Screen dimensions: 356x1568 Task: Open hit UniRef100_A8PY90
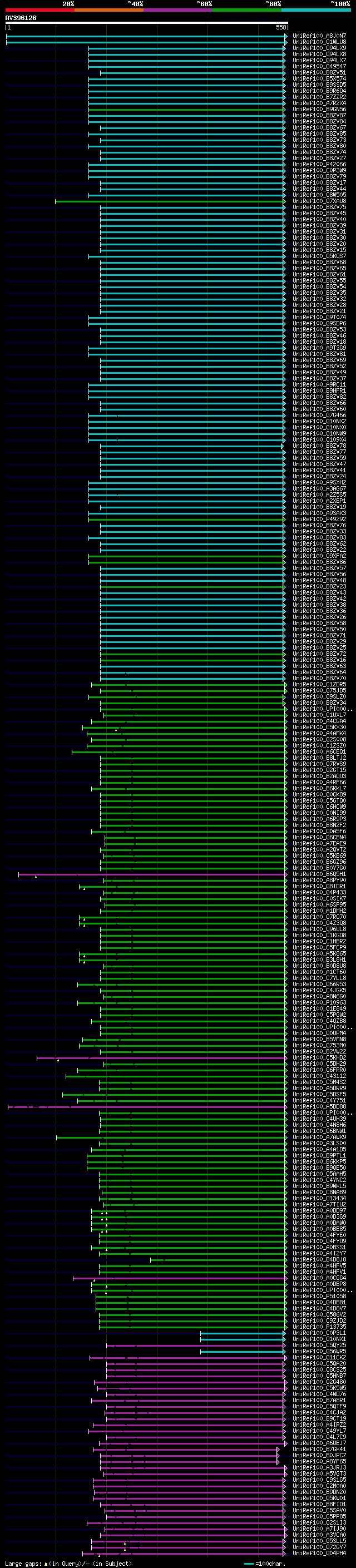coord(319,880)
